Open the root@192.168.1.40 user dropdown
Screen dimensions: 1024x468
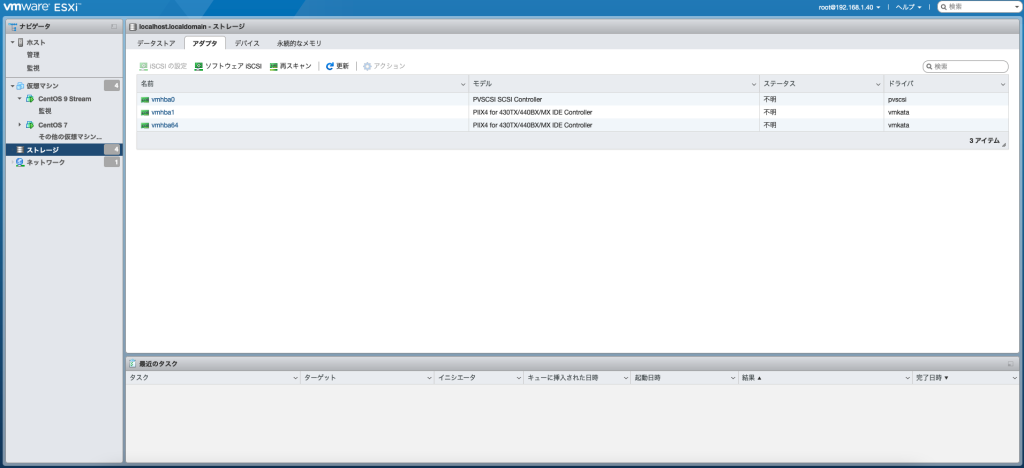849,7
